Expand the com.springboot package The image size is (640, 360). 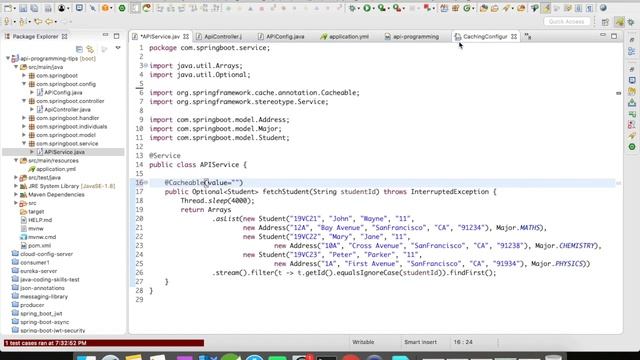(x=24, y=76)
